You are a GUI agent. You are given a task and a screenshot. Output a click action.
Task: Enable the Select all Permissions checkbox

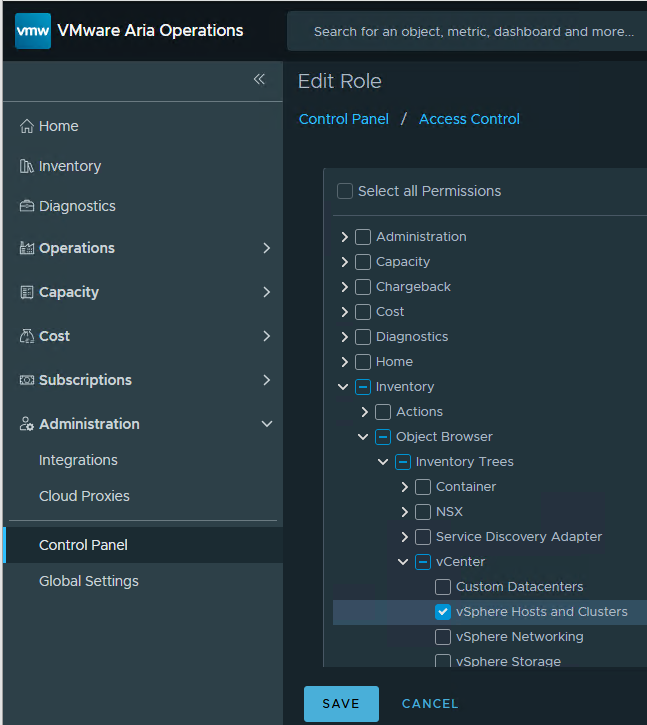point(345,191)
